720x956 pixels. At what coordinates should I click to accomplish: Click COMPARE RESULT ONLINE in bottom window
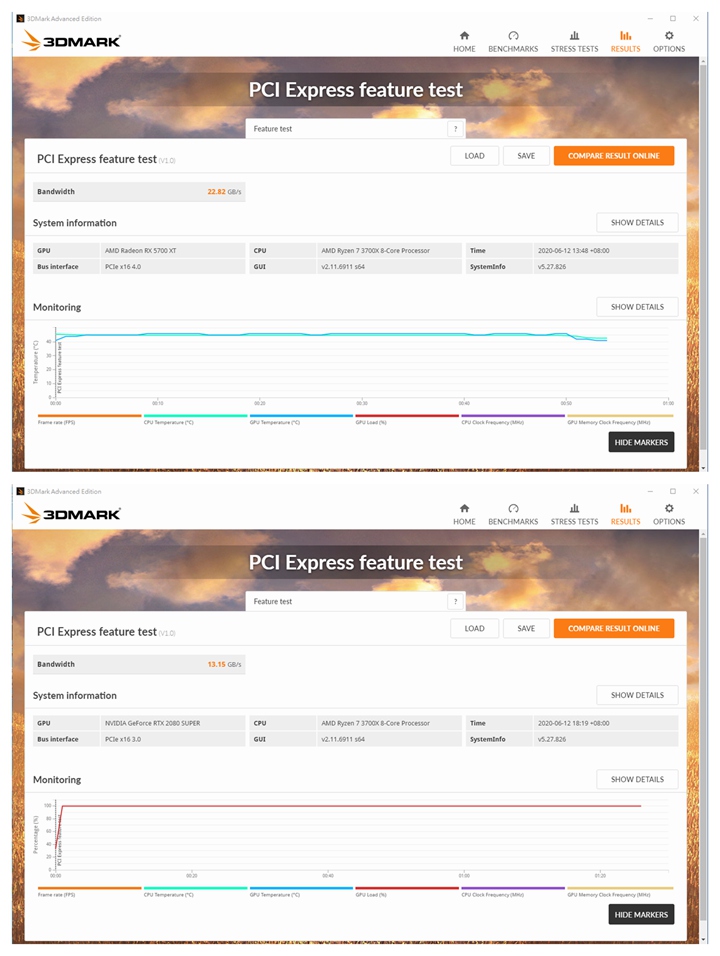click(x=614, y=629)
